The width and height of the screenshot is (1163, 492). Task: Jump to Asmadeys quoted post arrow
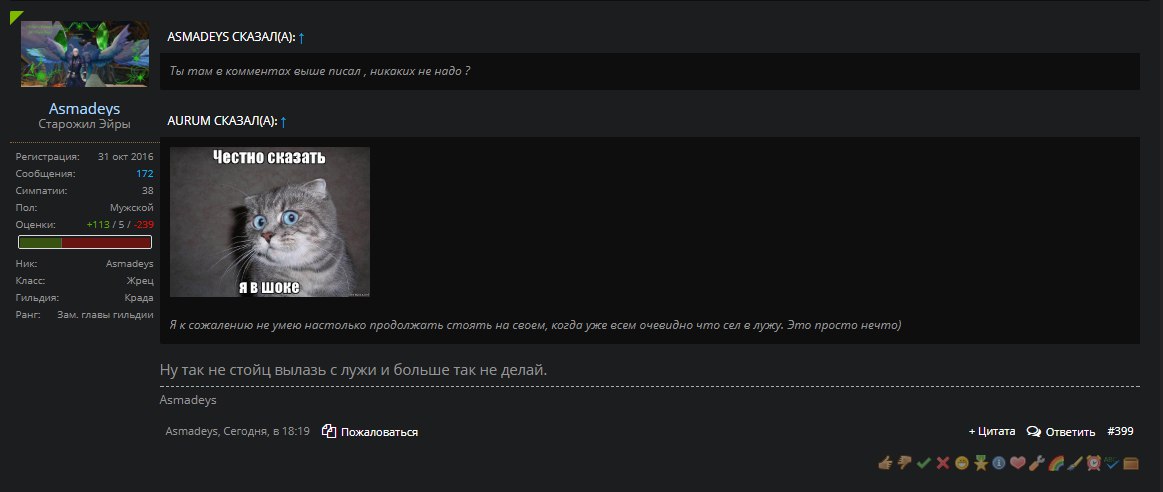(301, 37)
